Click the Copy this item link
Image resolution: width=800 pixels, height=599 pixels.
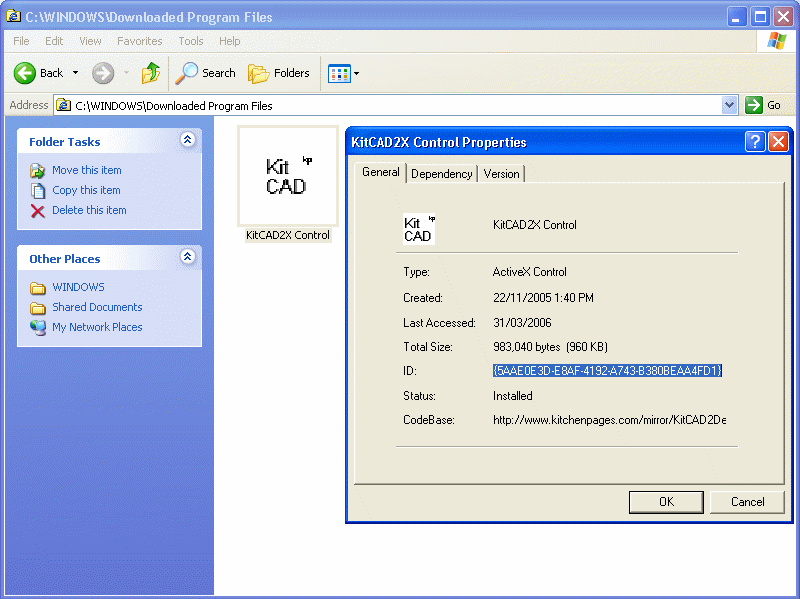coord(86,190)
